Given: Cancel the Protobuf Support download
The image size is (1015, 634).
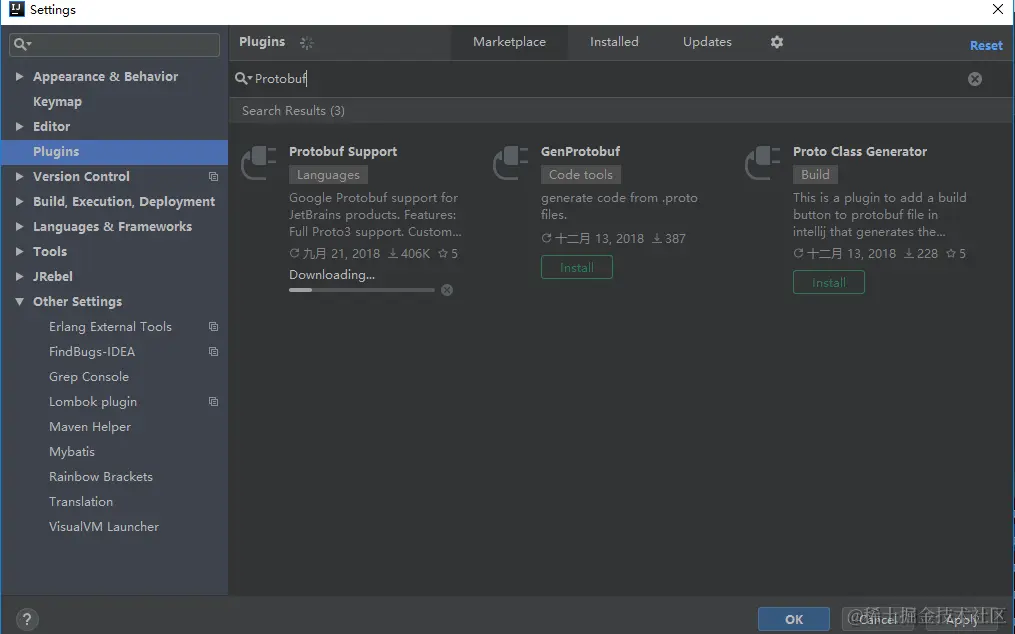Looking at the screenshot, I should point(447,290).
